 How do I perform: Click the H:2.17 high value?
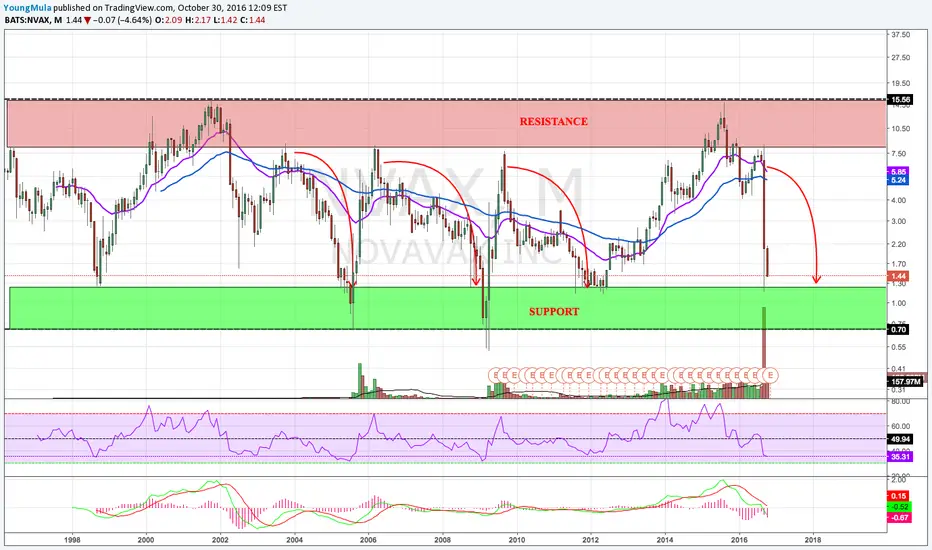click(x=196, y=20)
